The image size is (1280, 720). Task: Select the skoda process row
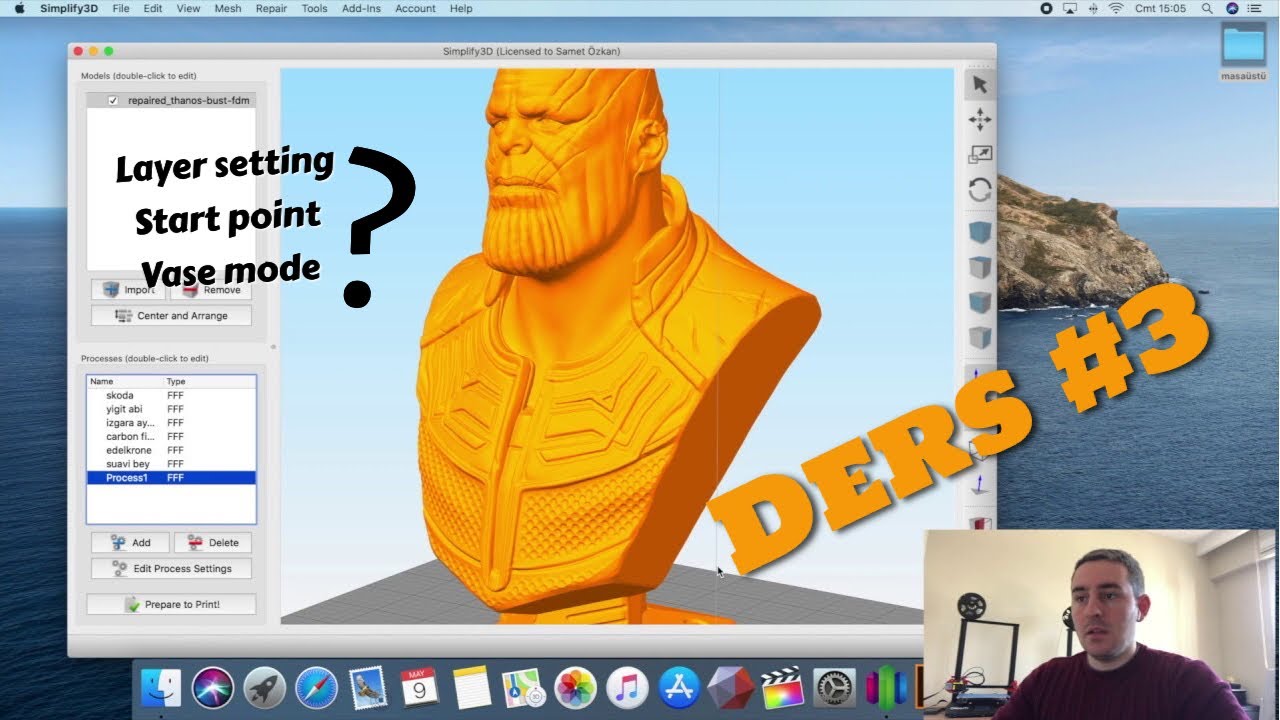[x=171, y=395]
